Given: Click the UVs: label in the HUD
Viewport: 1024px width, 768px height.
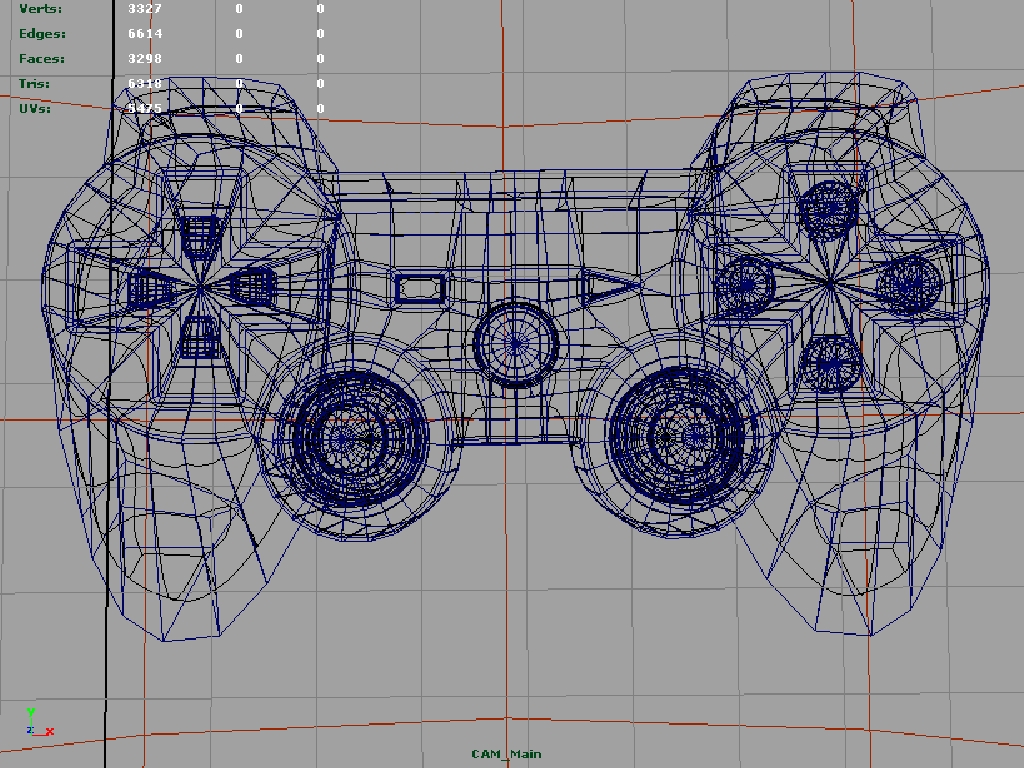Looking at the screenshot, I should click(x=35, y=108).
